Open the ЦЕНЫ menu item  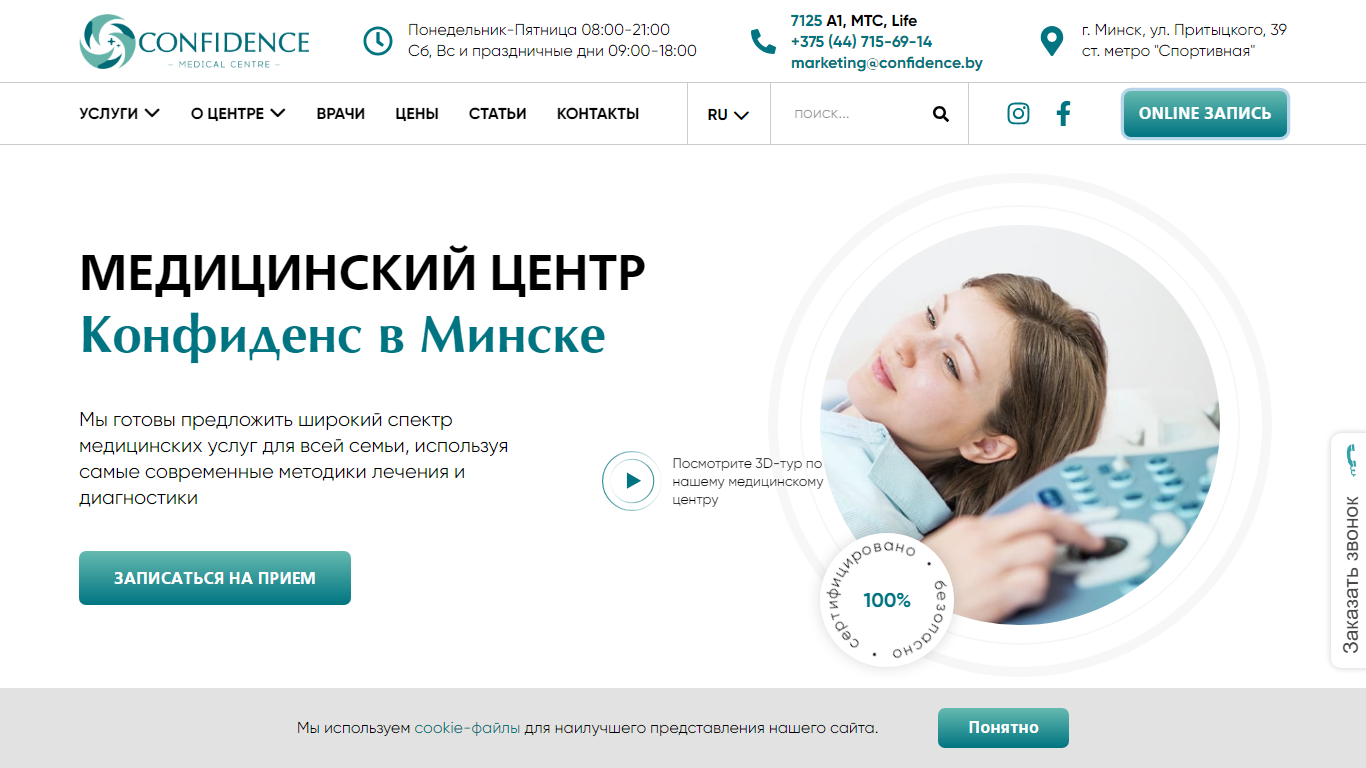click(x=417, y=114)
